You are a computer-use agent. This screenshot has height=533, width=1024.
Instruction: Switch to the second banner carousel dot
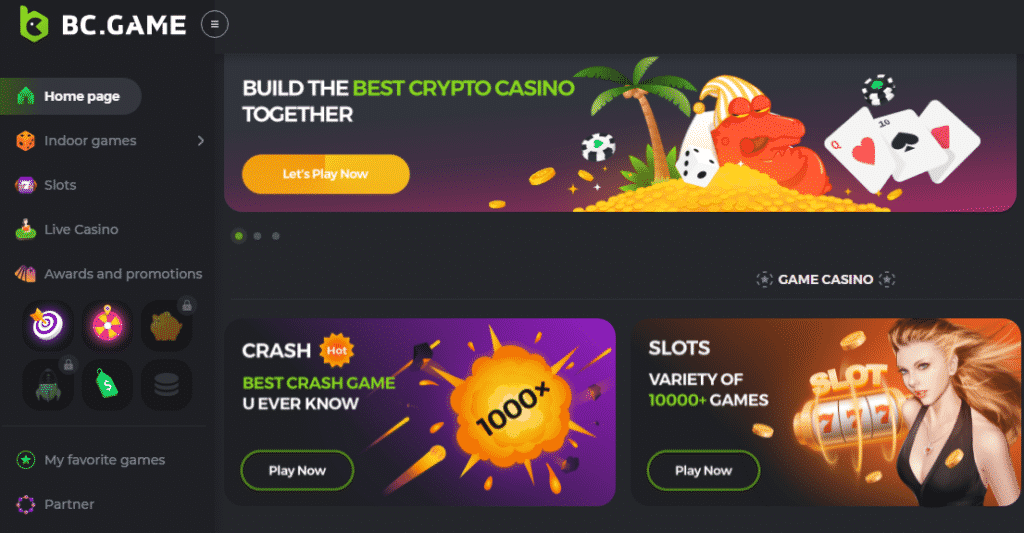[x=257, y=236]
